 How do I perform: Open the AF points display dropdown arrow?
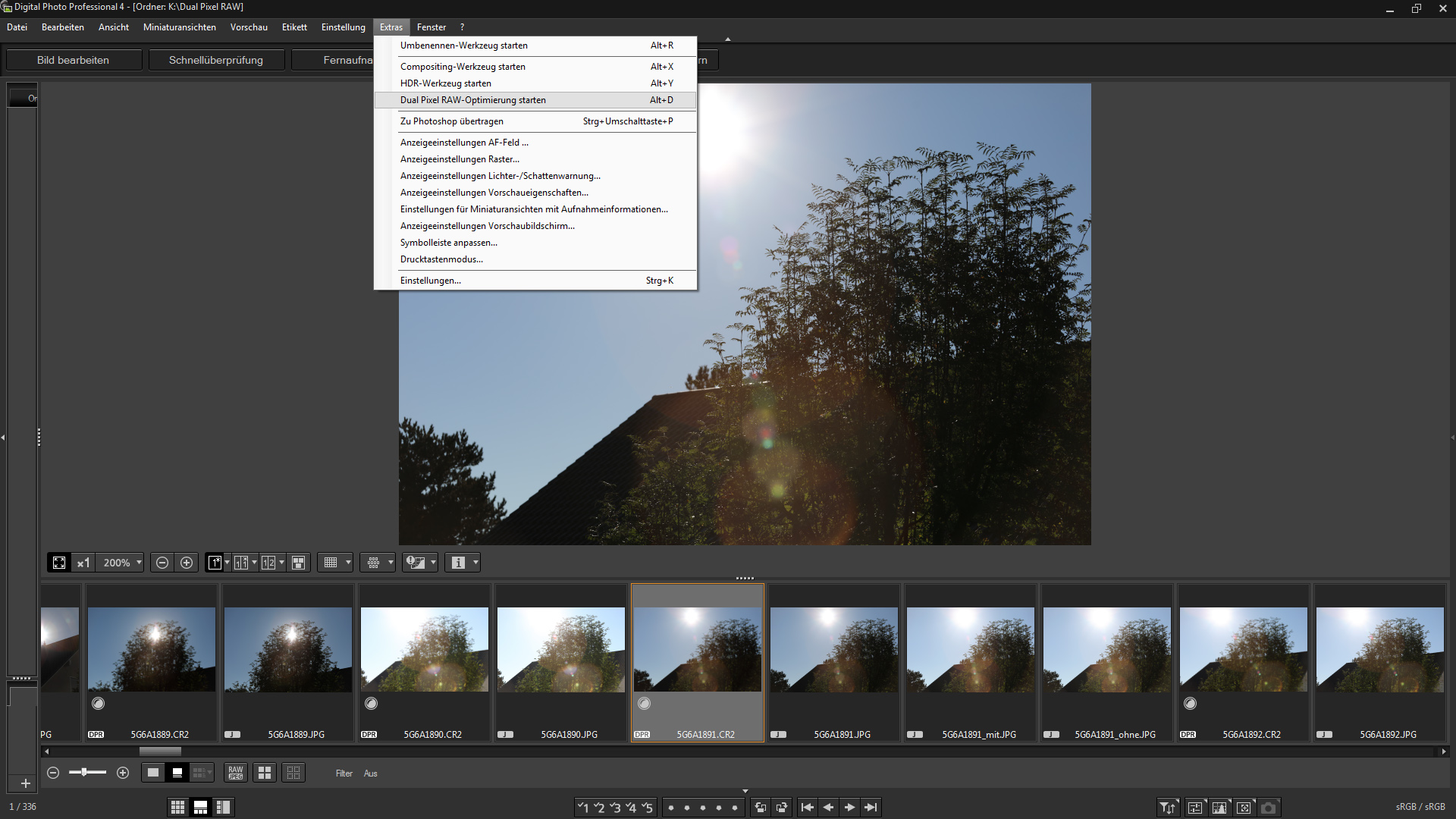pos(391,563)
